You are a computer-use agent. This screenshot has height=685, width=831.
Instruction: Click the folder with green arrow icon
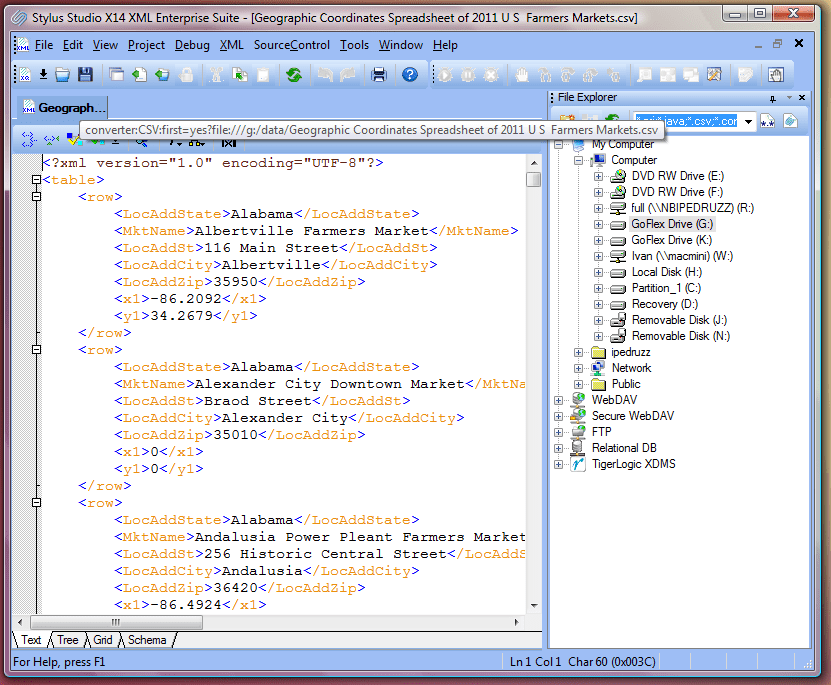pos(162,75)
